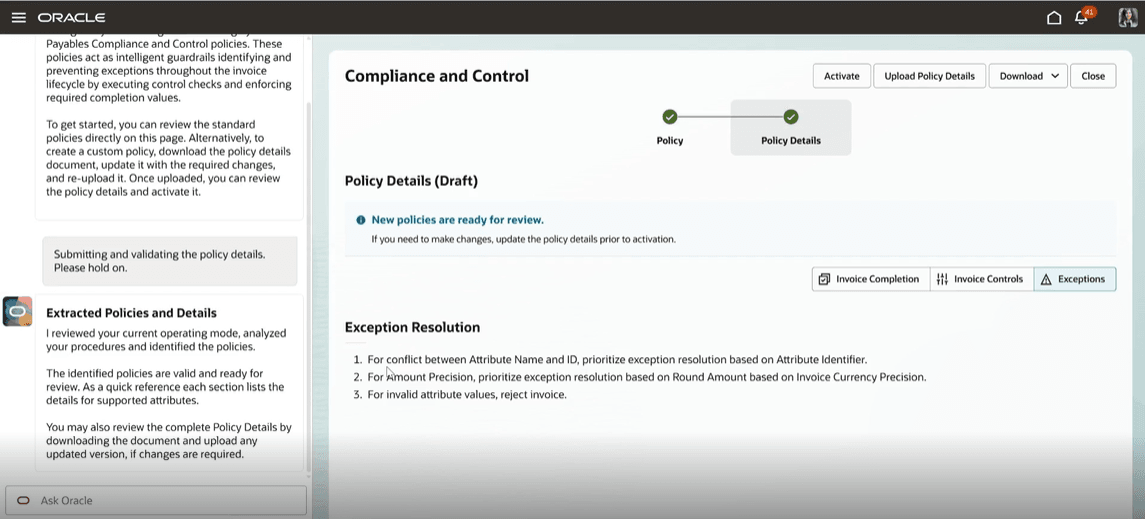Click rule 2 about Amount Precision
The height and width of the screenshot is (519, 1145).
[646, 377]
